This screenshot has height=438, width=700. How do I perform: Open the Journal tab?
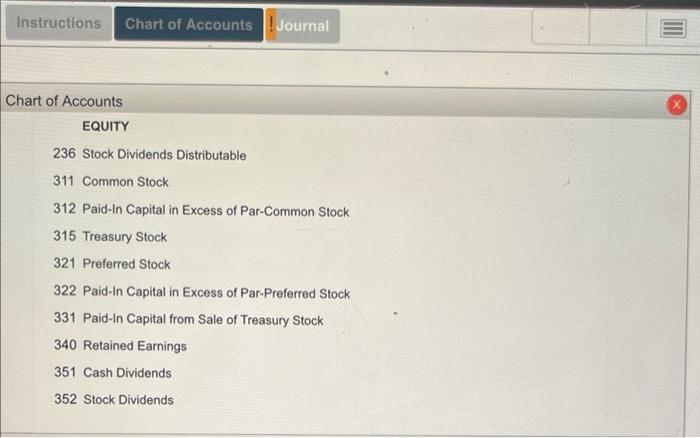coord(303,26)
